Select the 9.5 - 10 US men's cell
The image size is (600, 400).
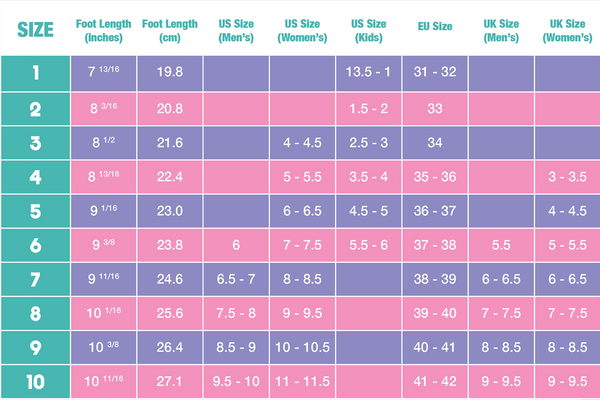(x=235, y=381)
